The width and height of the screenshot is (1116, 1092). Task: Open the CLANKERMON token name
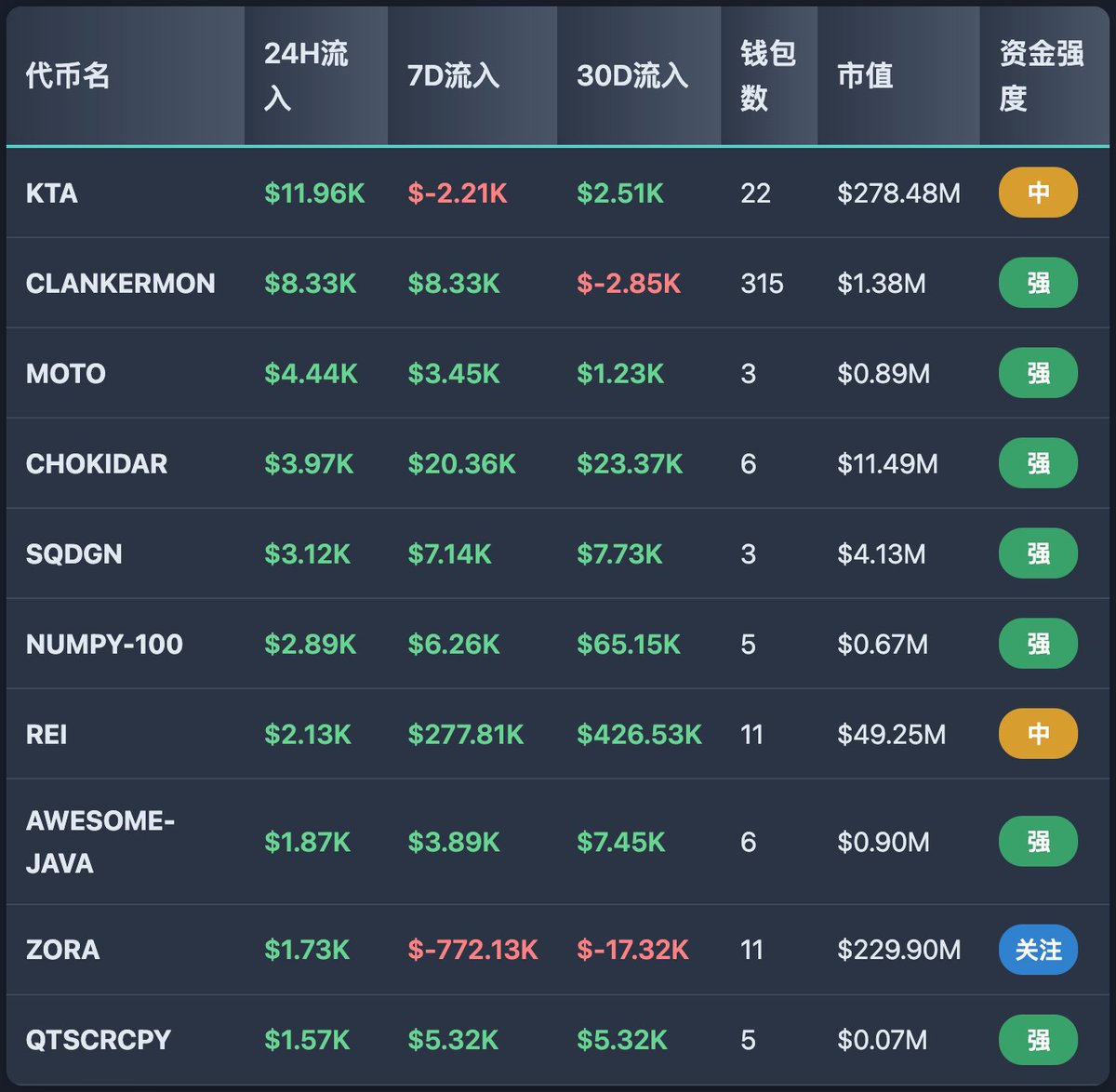120,284
